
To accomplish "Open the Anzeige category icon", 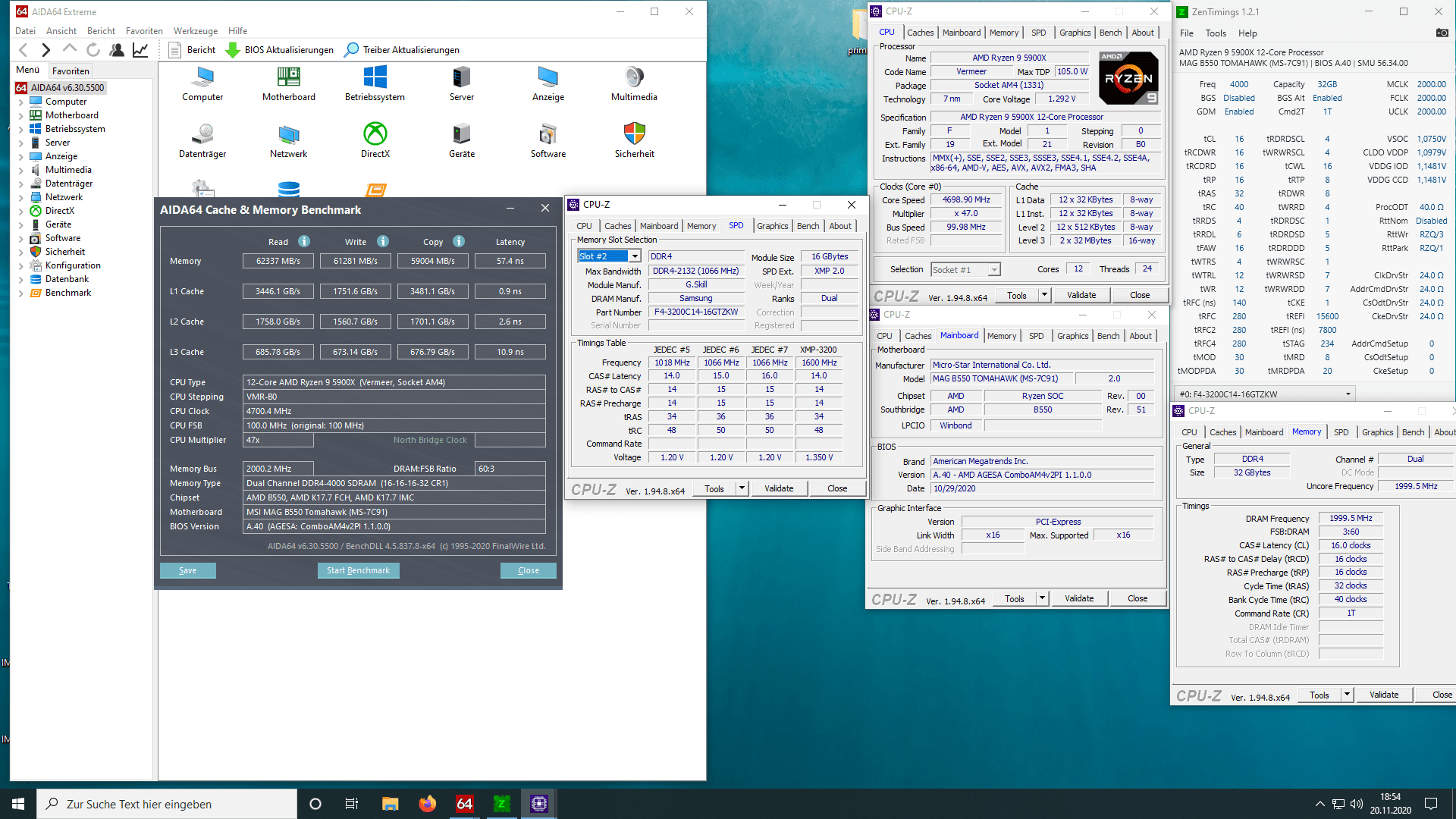I will (548, 83).
